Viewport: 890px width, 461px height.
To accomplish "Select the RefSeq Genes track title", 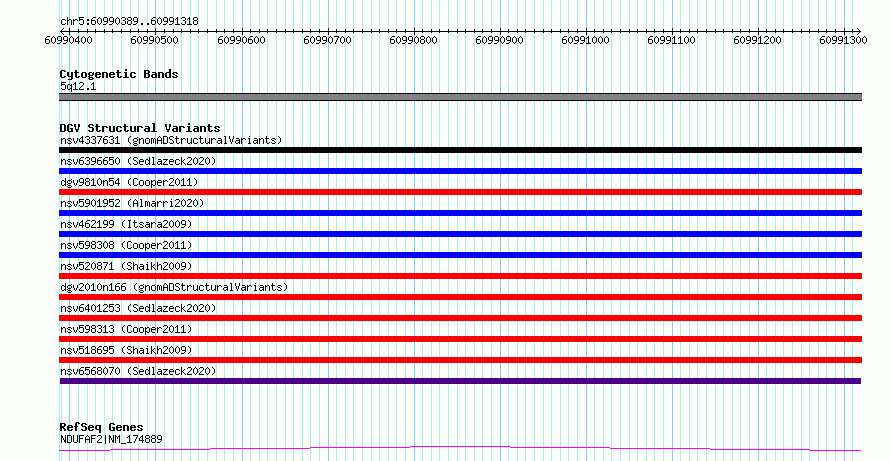I will point(101,427).
